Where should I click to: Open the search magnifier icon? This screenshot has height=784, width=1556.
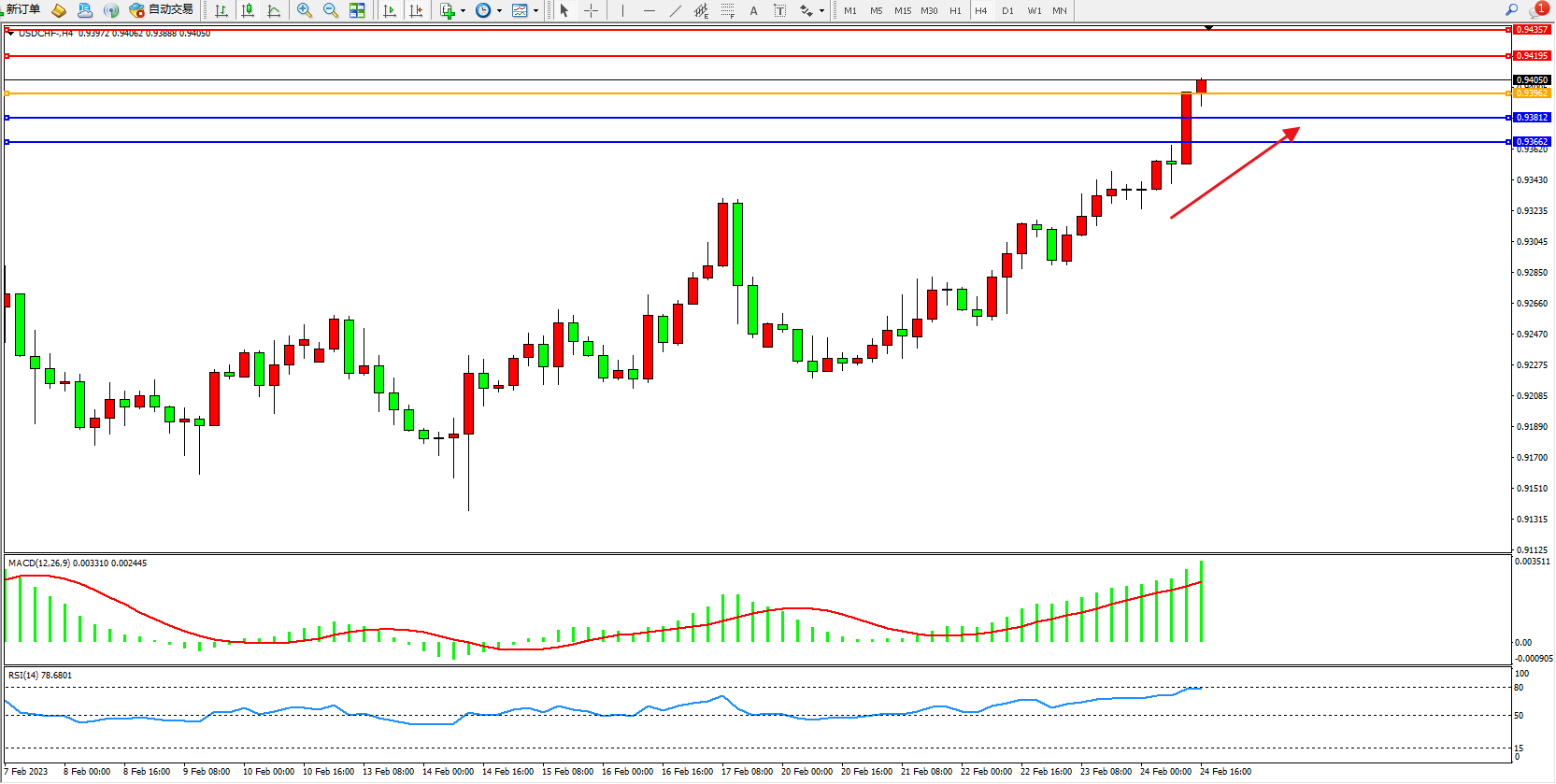[1511, 9]
